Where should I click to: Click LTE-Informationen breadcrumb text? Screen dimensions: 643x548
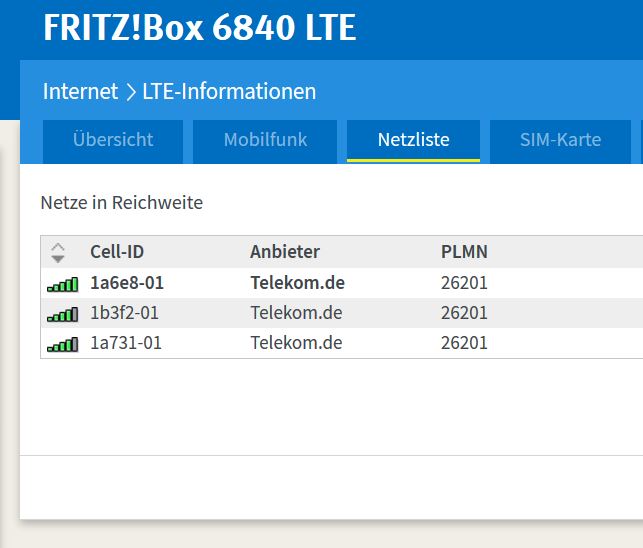pos(229,91)
